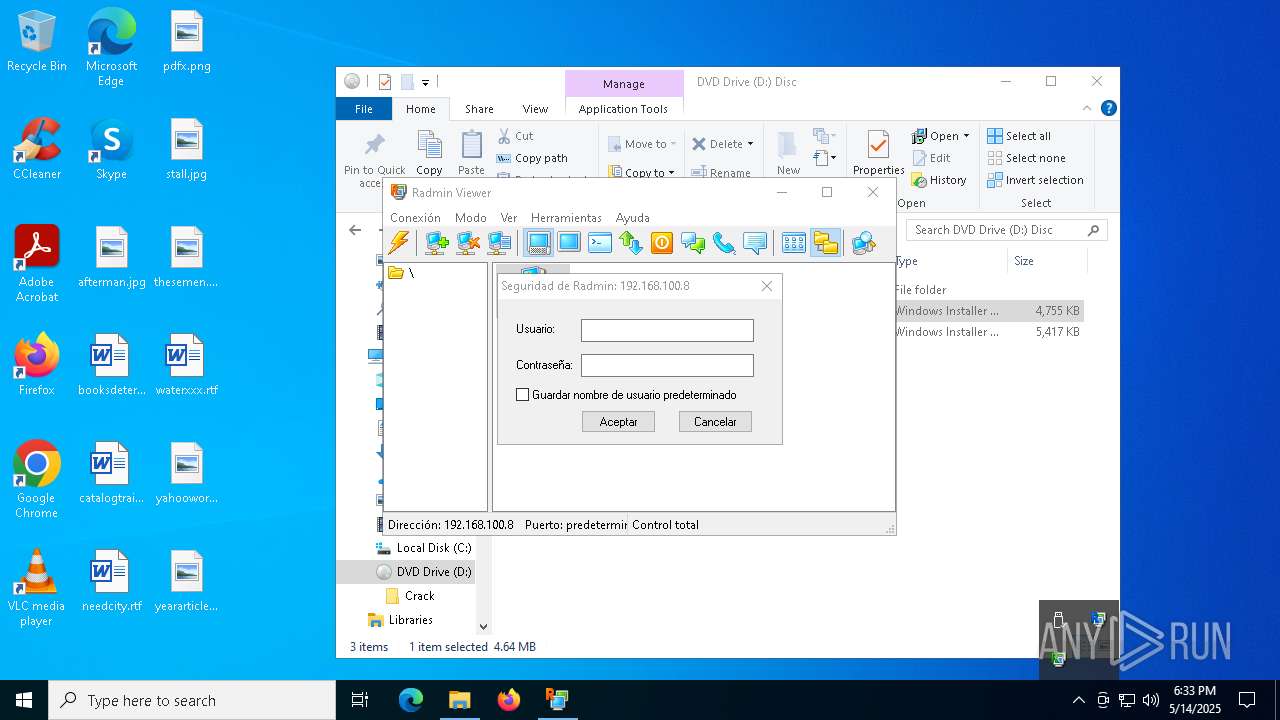Check Guardar nombre de usuario predeterminado
This screenshot has height=720, width=1280.
pos(522,395)
